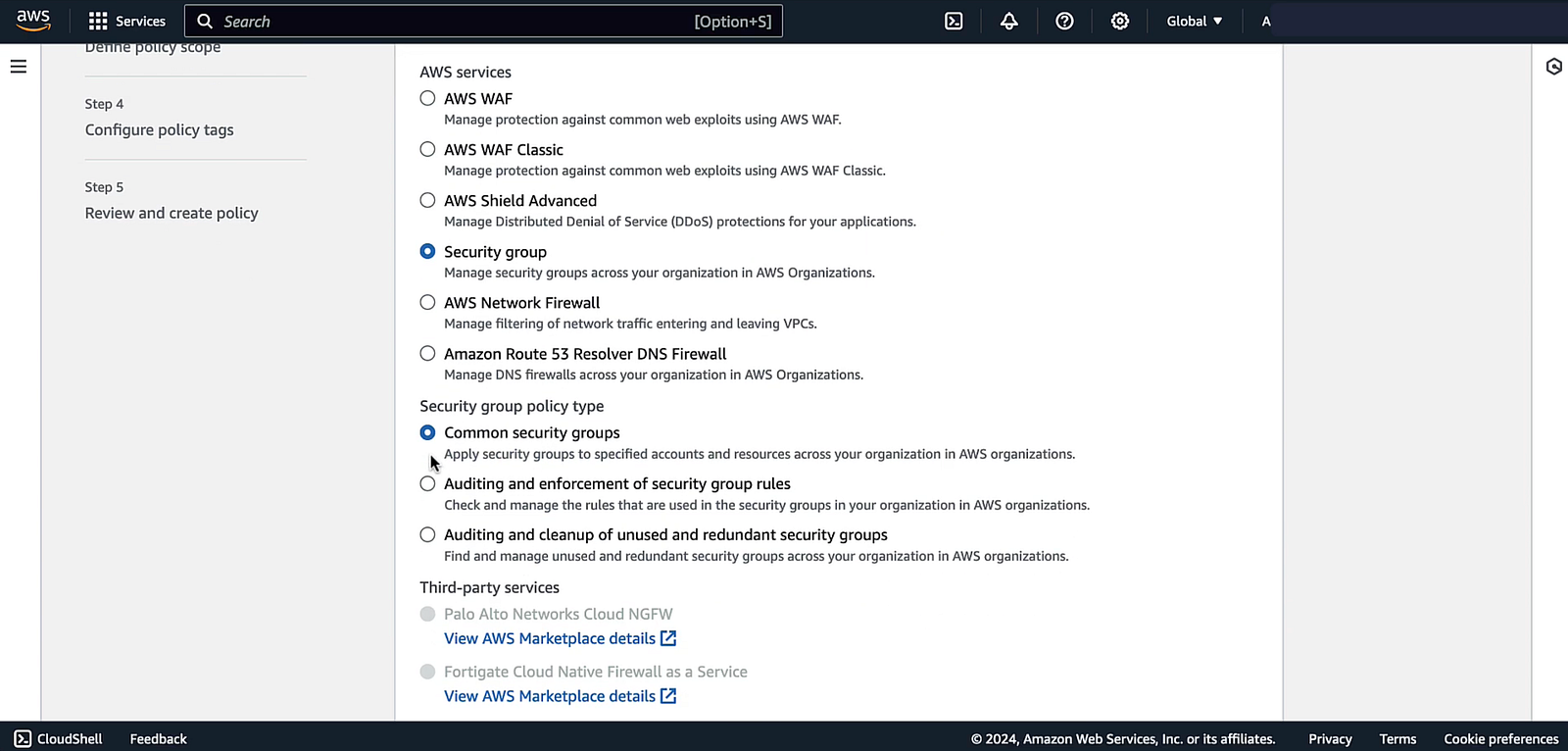
Task: Click 'Manage Distributed Denial of Service' description
Action: [680, 222]
